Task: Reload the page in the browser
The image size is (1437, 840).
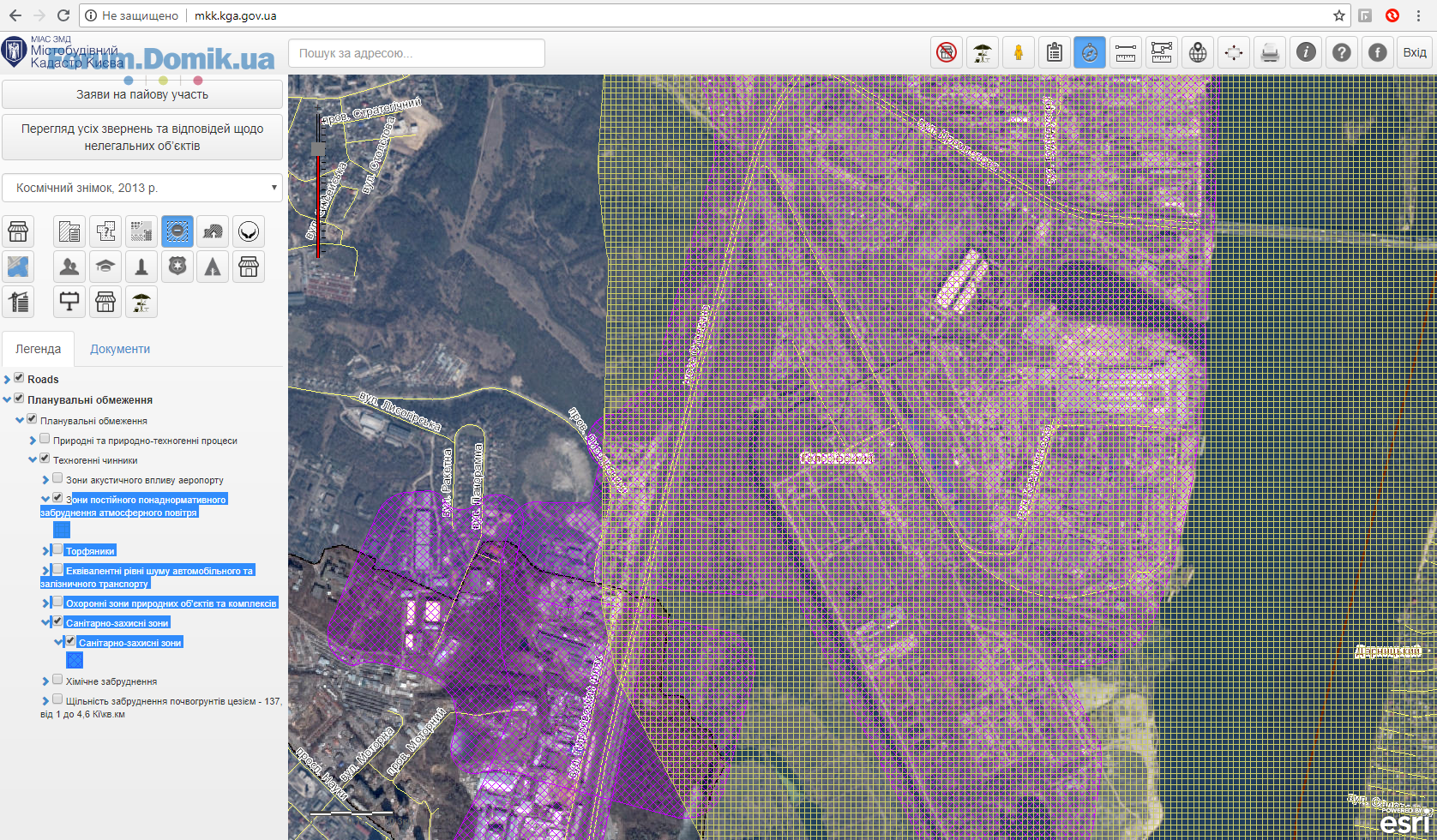Action: [x=63, y=15]
